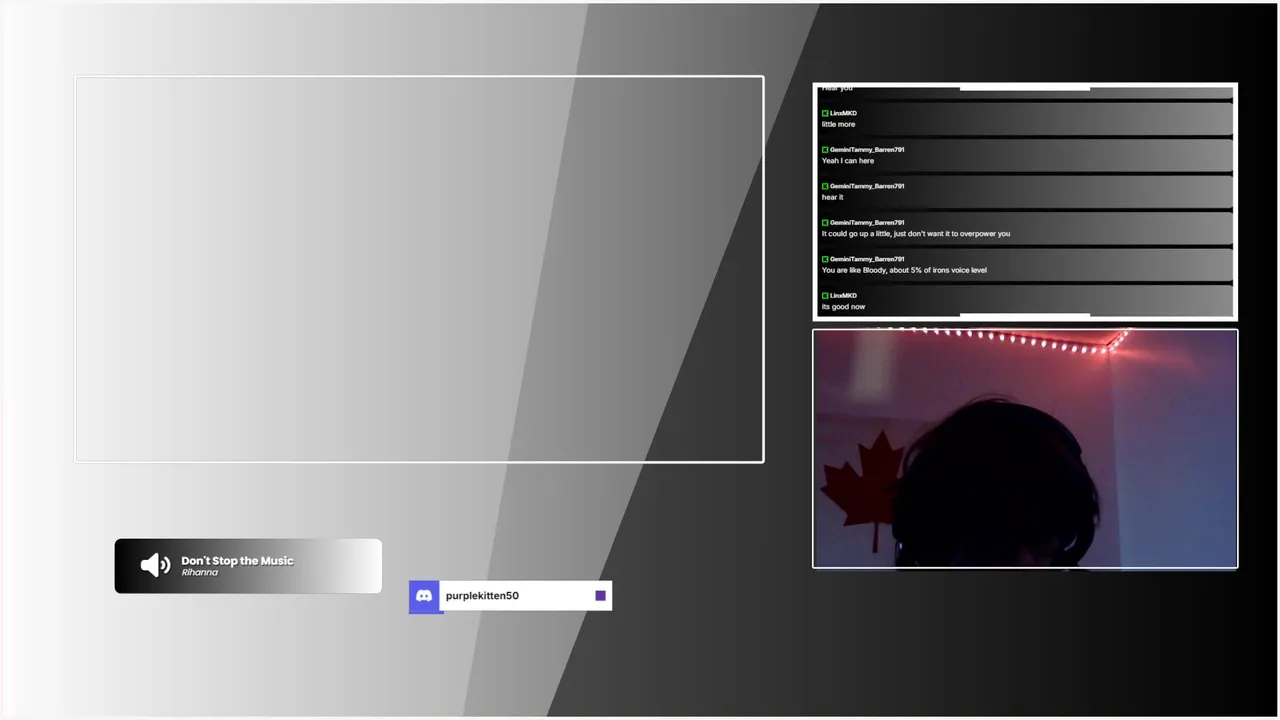Click the speaker icon in the music widget
Viewport: 1280px width, 720px height.
point(156,566)
